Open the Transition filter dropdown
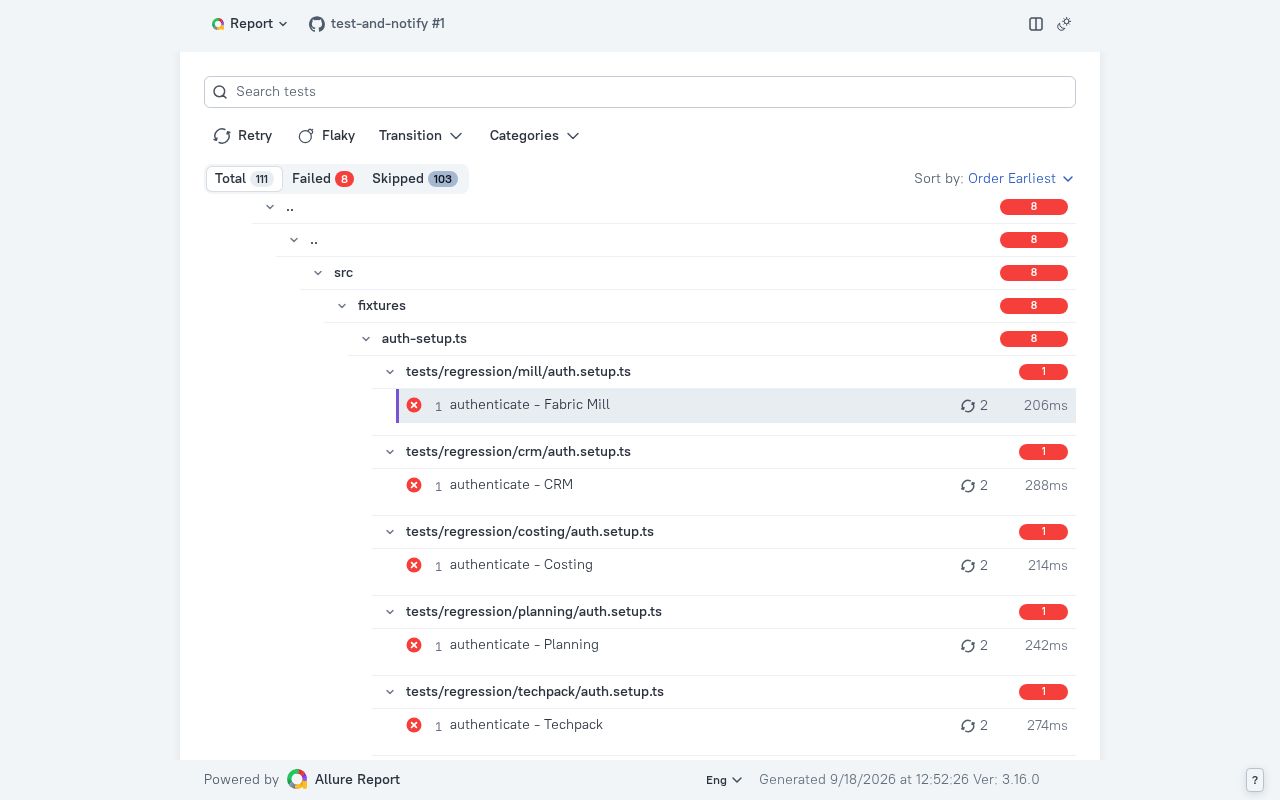 pos(420,136)
